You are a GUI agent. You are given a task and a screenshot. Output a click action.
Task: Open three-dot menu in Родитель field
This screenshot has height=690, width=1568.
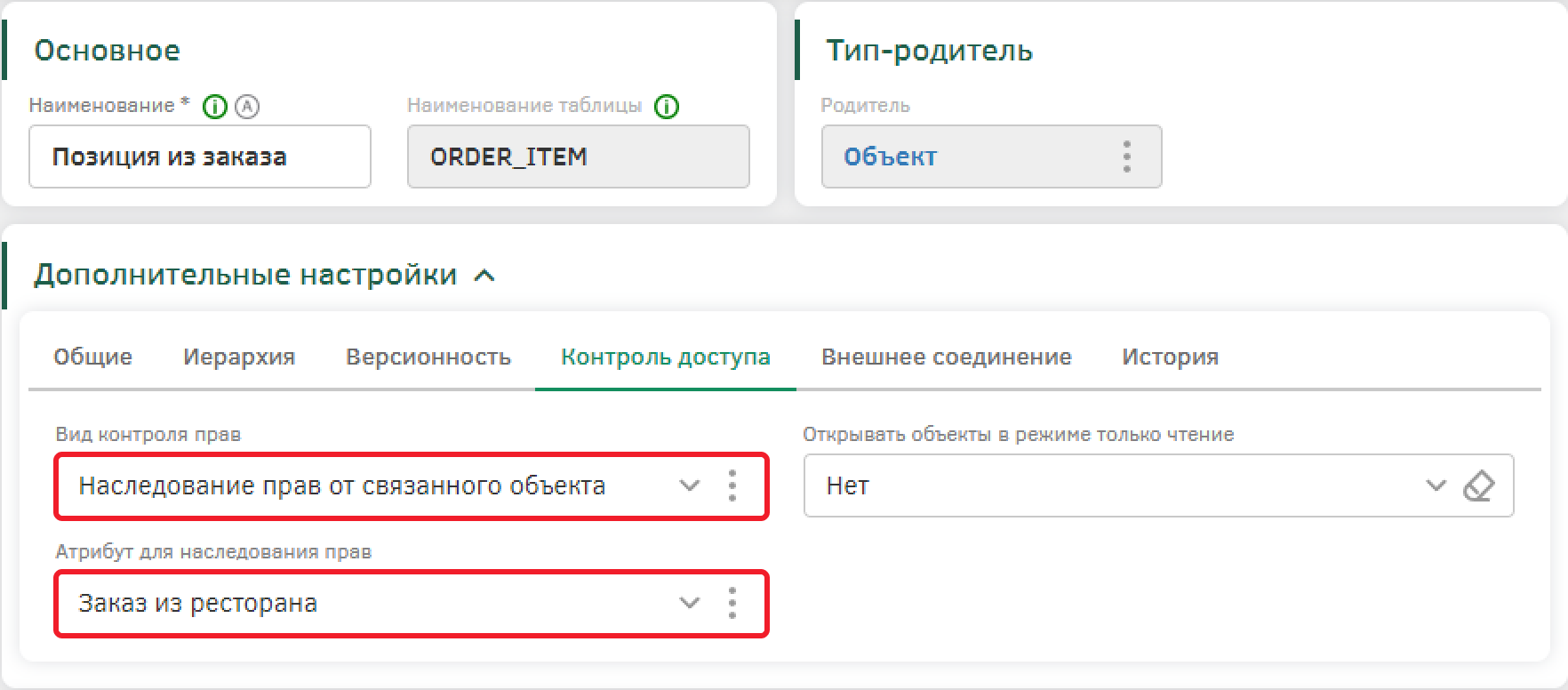[1126, 156]
